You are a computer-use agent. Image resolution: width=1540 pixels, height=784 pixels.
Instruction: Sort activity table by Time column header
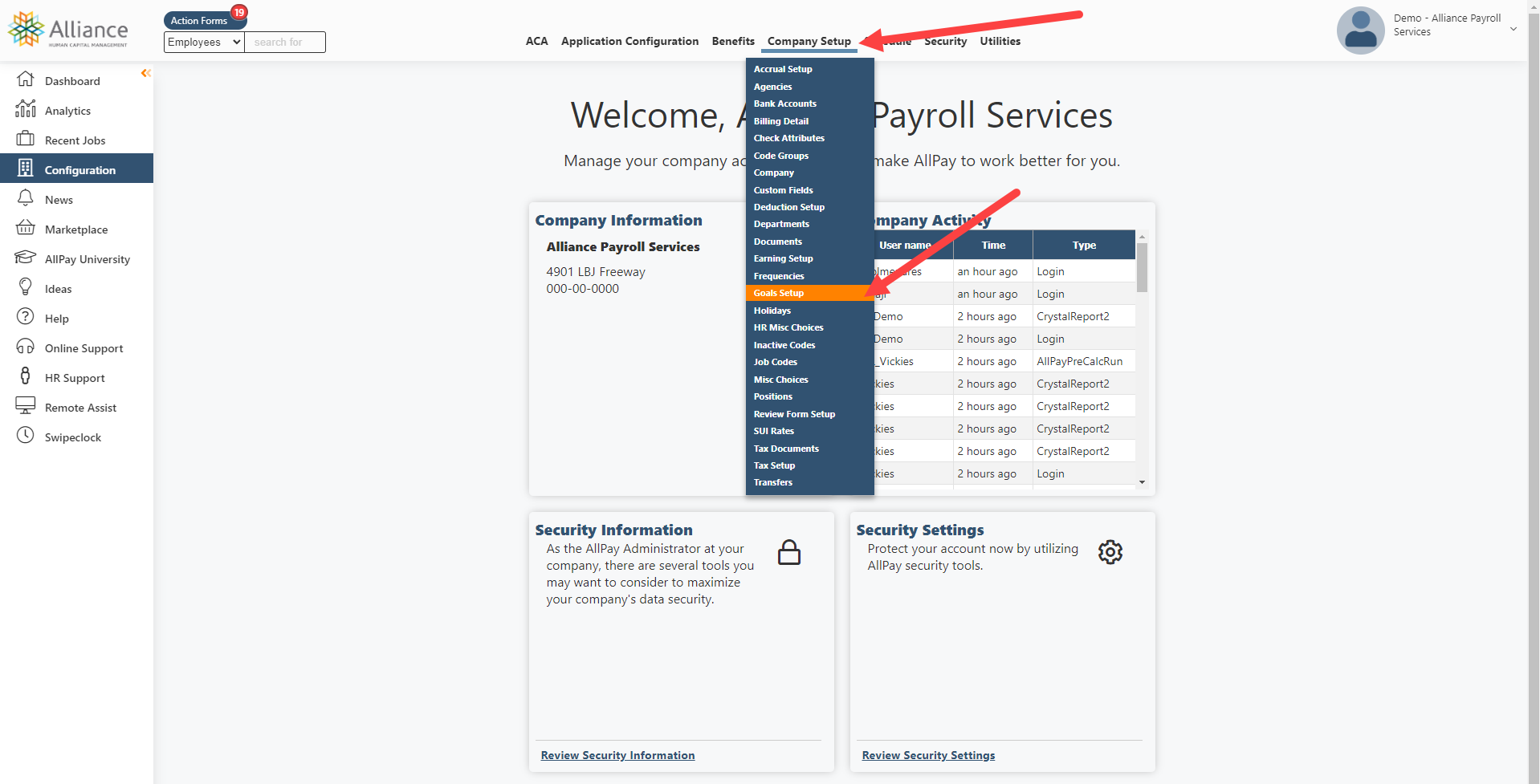pyautogui.click(x=992, y=245)
